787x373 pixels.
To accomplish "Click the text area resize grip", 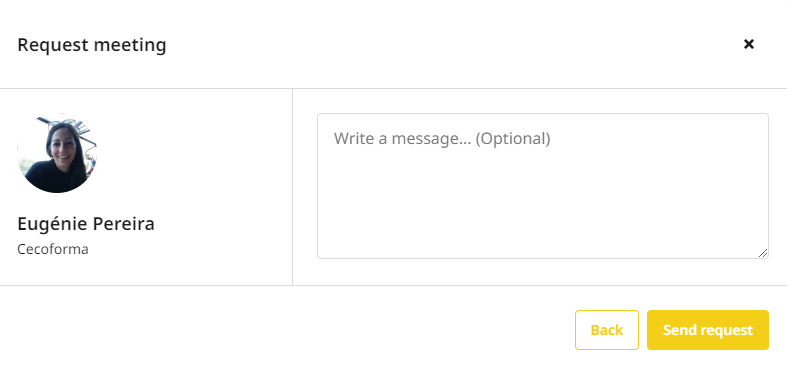I will [762, 253].
